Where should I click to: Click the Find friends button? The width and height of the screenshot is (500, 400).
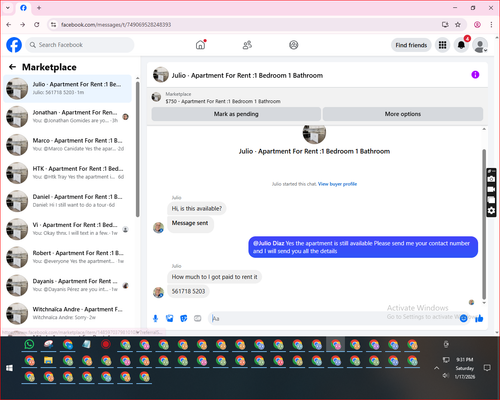(x=411, y=45)
